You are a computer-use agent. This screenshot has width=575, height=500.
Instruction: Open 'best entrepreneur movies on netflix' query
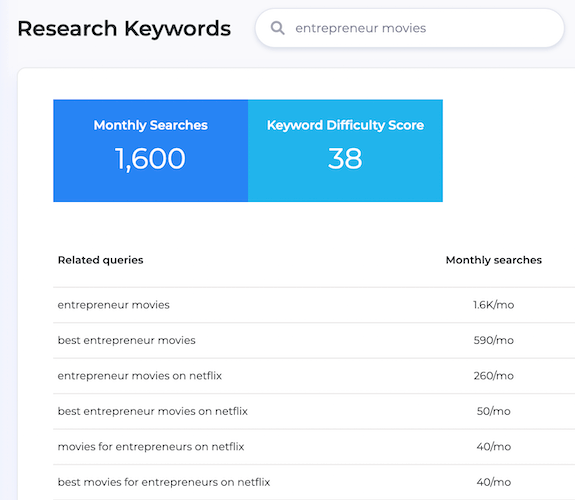point(153,411)
